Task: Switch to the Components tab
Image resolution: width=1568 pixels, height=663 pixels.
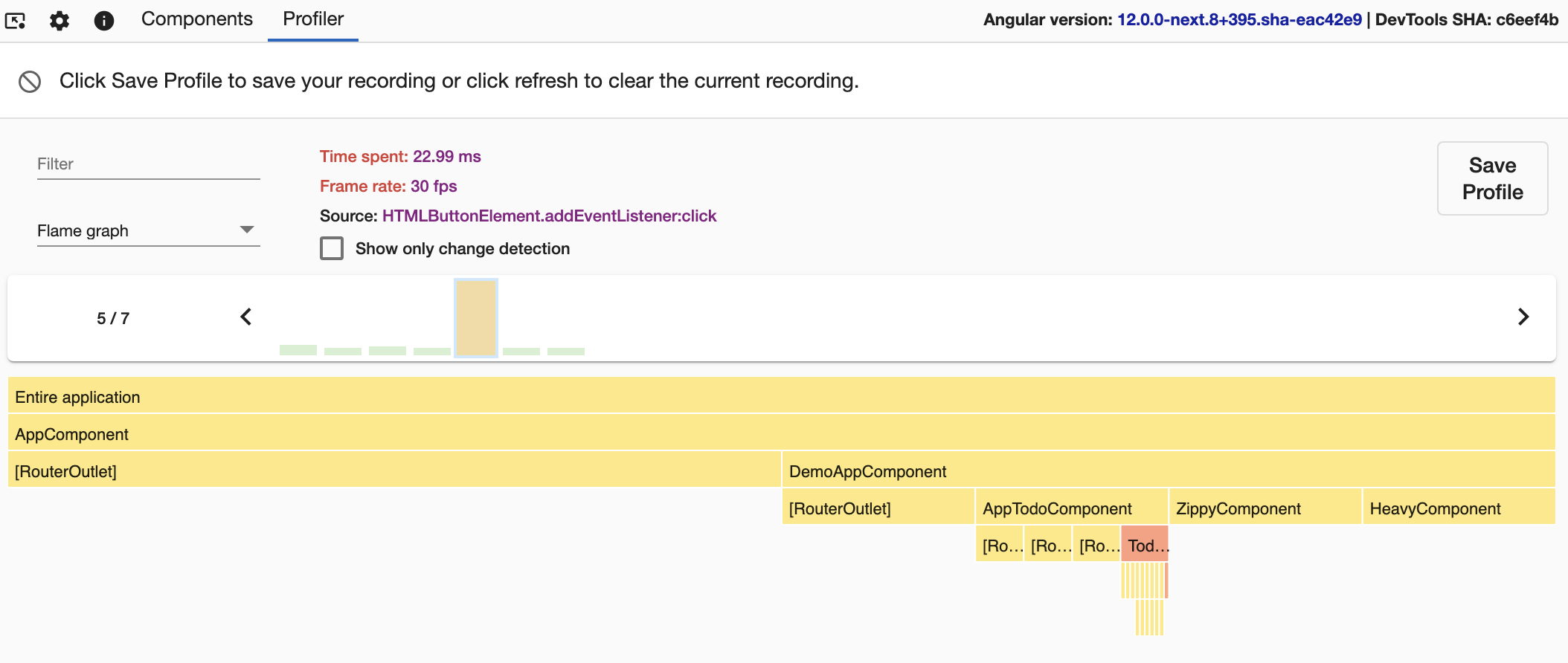Action: 197,19
